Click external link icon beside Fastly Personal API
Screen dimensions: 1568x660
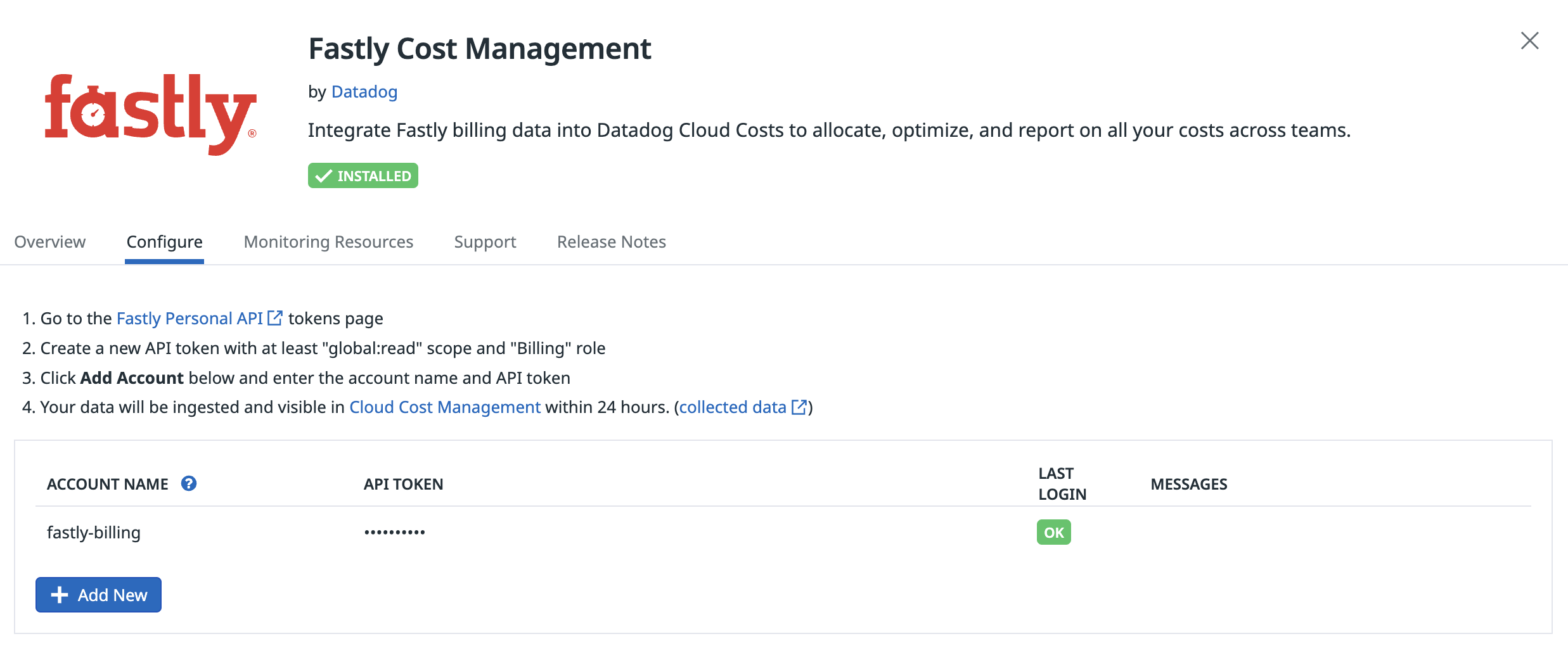click(275, 318)
